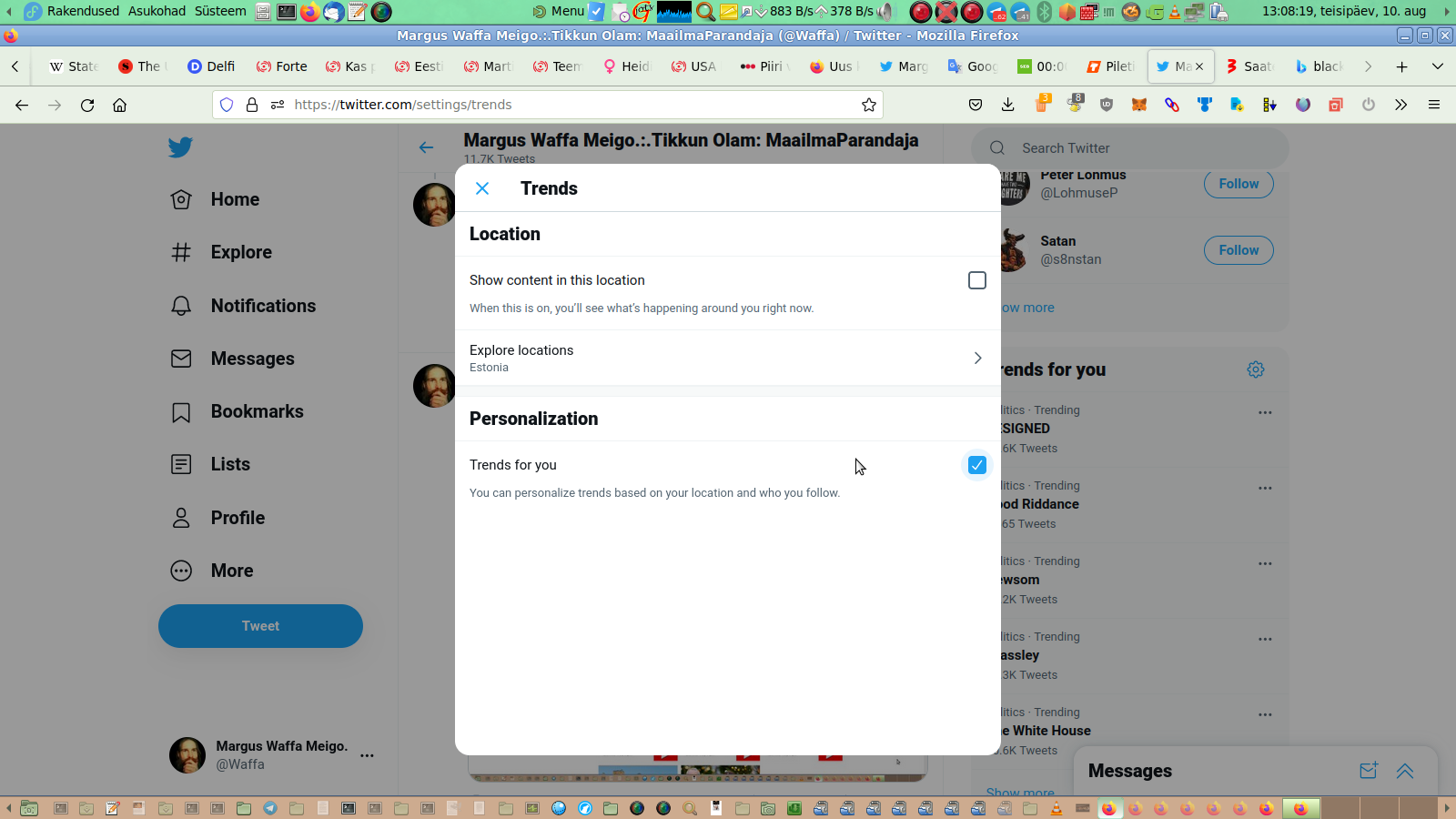Open account options for @Waffa
The width and height of the screenshot is (1456, 819).
[367, 755]
